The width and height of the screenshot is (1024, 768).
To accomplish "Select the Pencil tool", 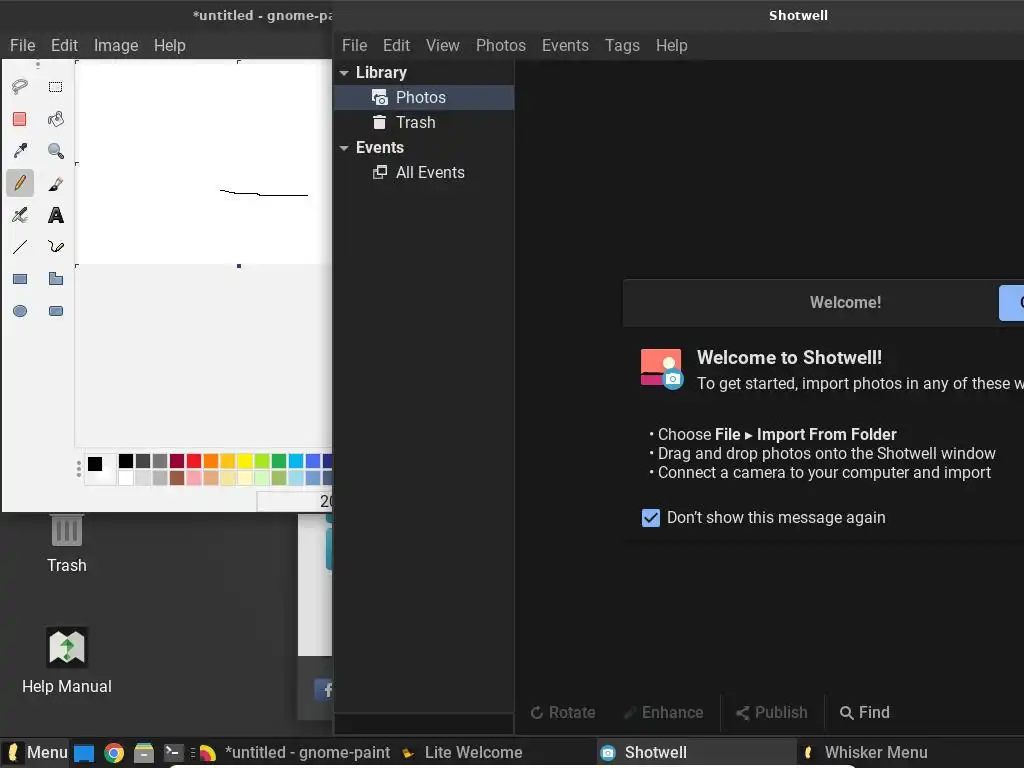I will [20, 183].
